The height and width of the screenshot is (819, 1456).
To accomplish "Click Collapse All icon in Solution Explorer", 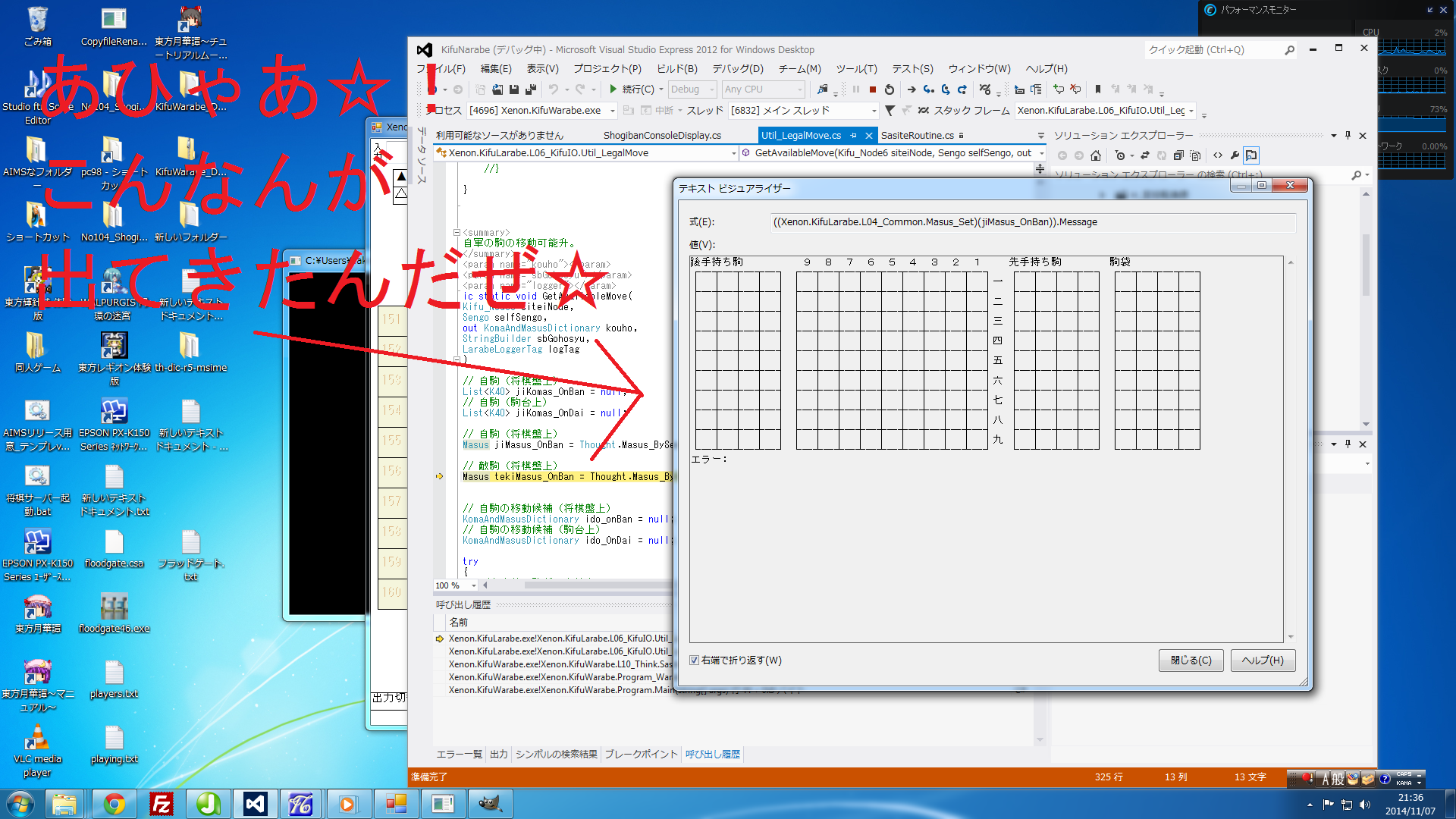I will pos(1178,155).
